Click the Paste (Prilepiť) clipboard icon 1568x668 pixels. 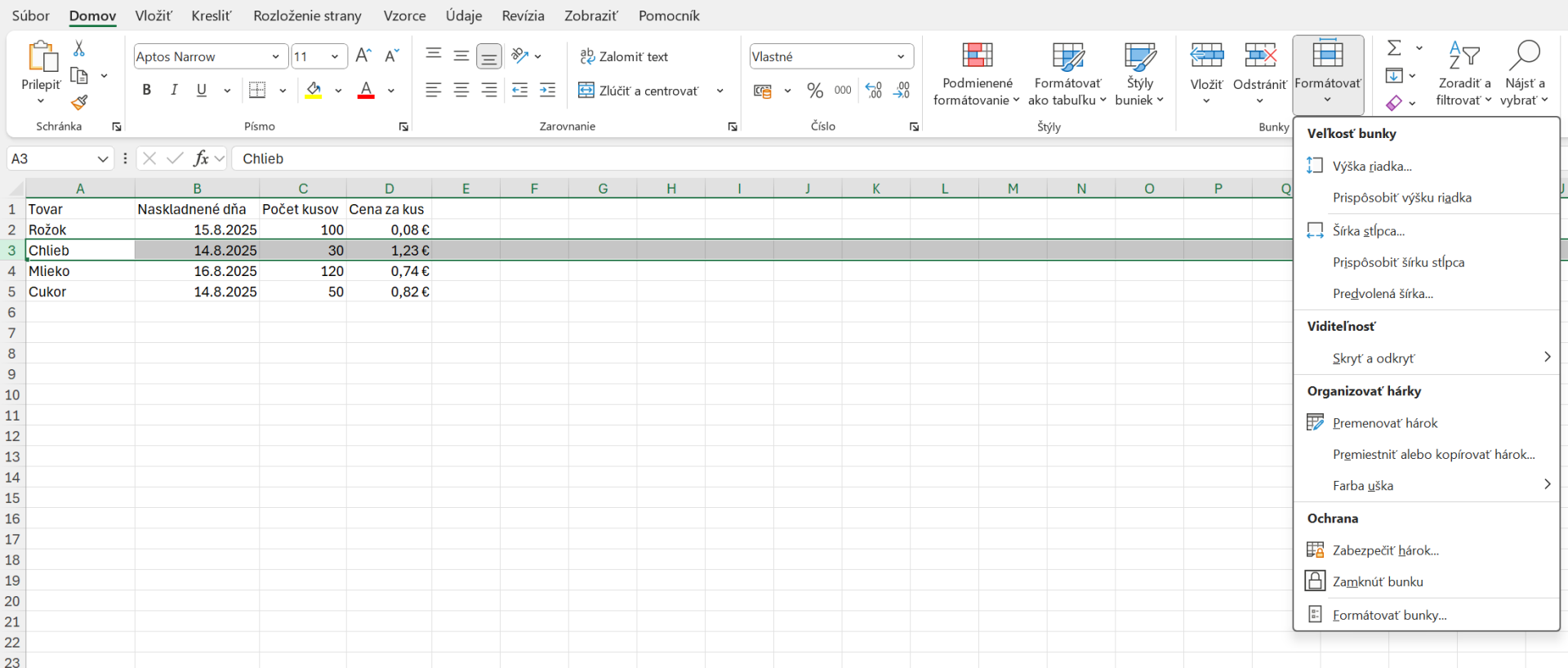coord(42,56)
